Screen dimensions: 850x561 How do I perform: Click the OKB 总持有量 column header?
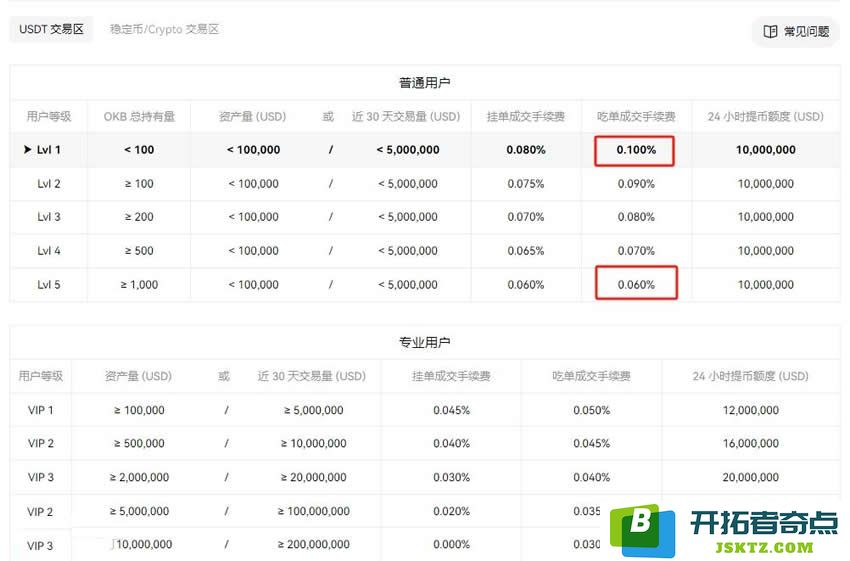[x=139, y=117]
